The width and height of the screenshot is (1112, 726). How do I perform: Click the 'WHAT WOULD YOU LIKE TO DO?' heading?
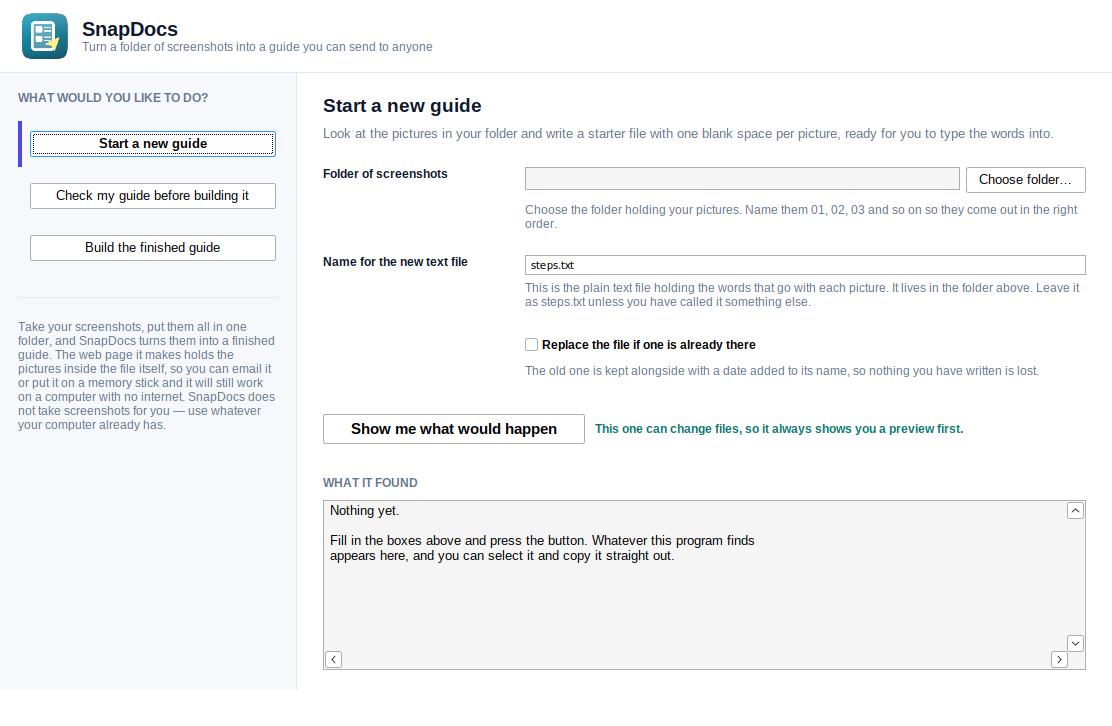pos(113,98)
